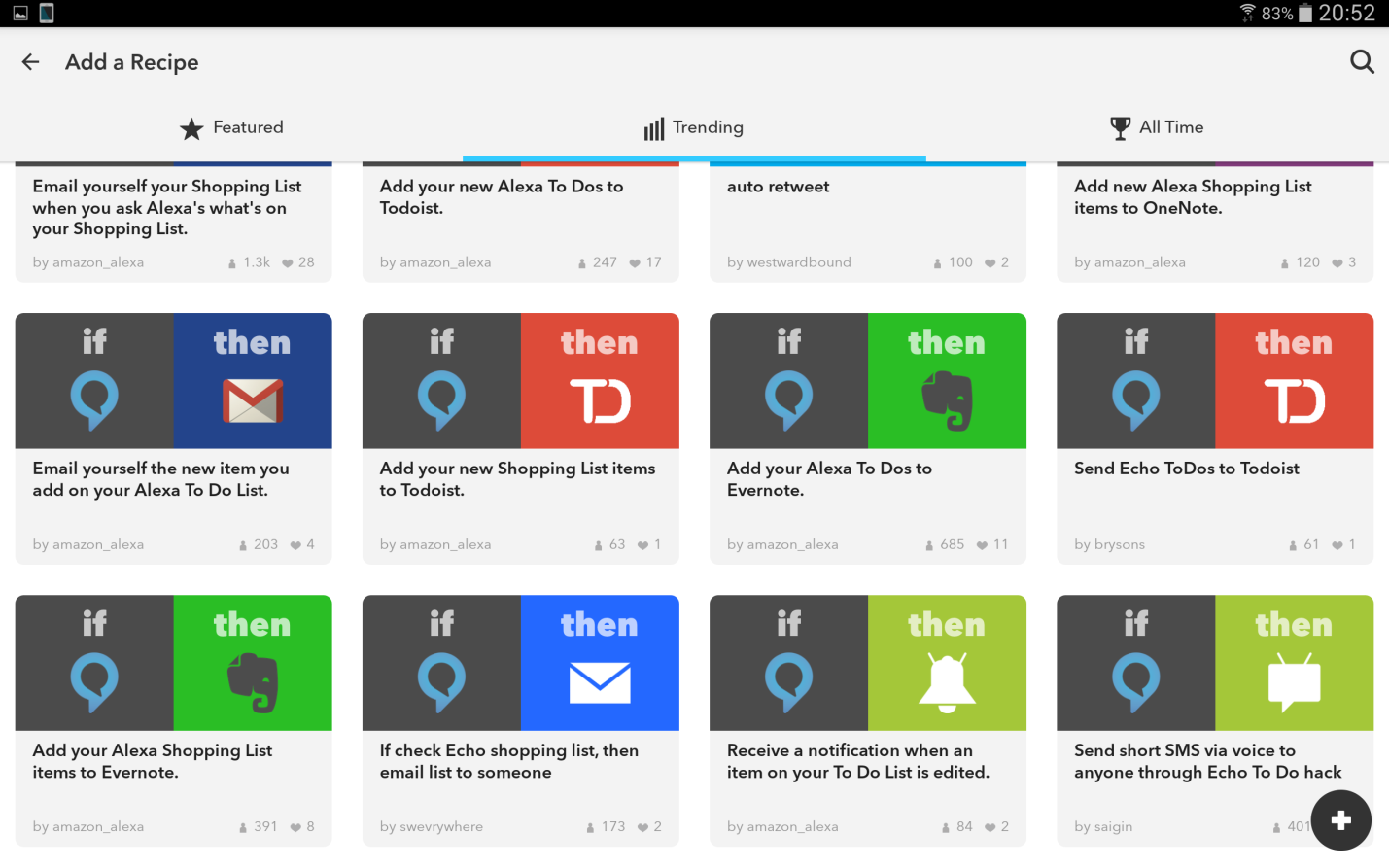Tap the All Time trophy icon
Screen dimensions: 1389x868
1120,128
